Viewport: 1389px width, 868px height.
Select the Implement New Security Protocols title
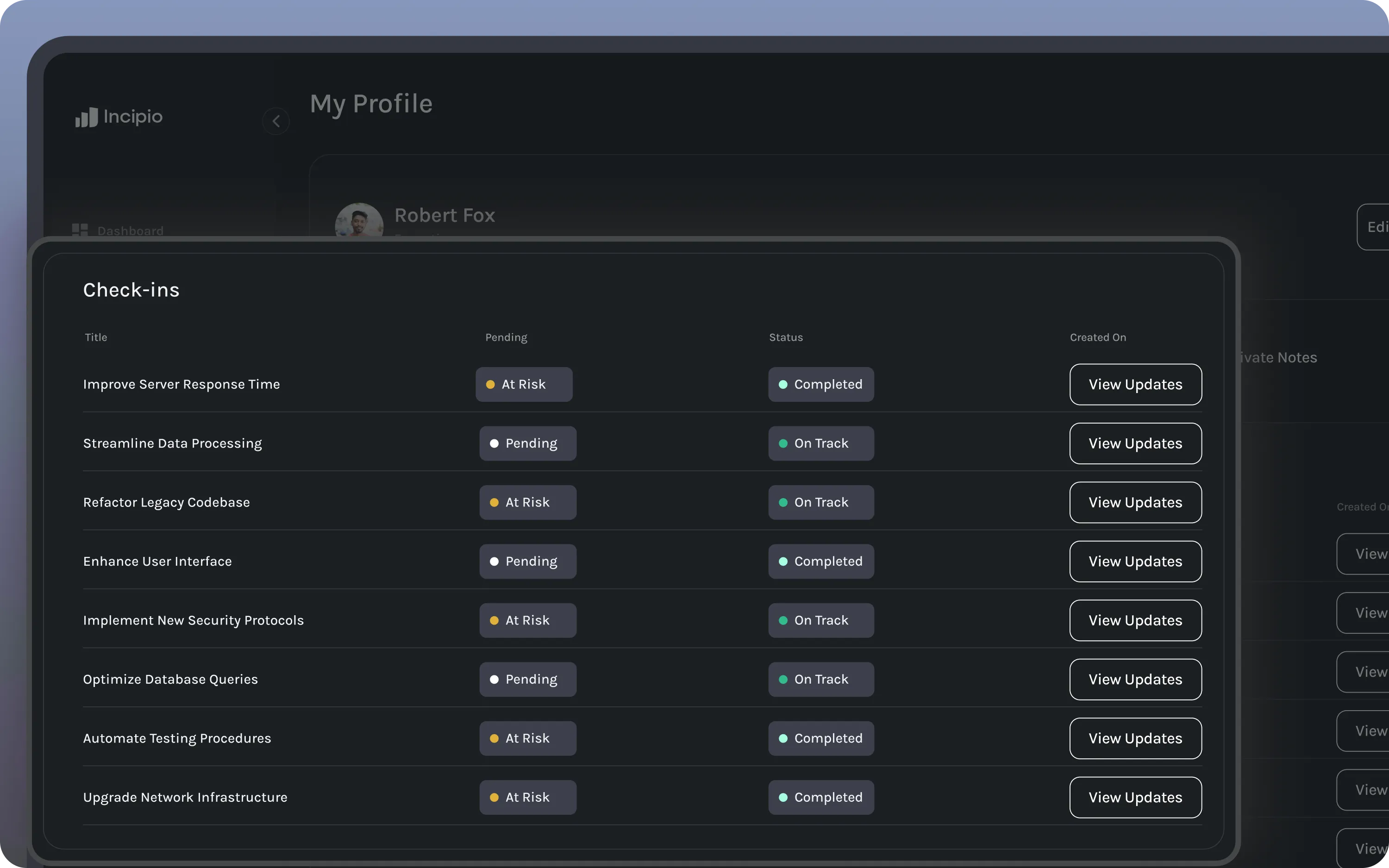pos(194,621)
